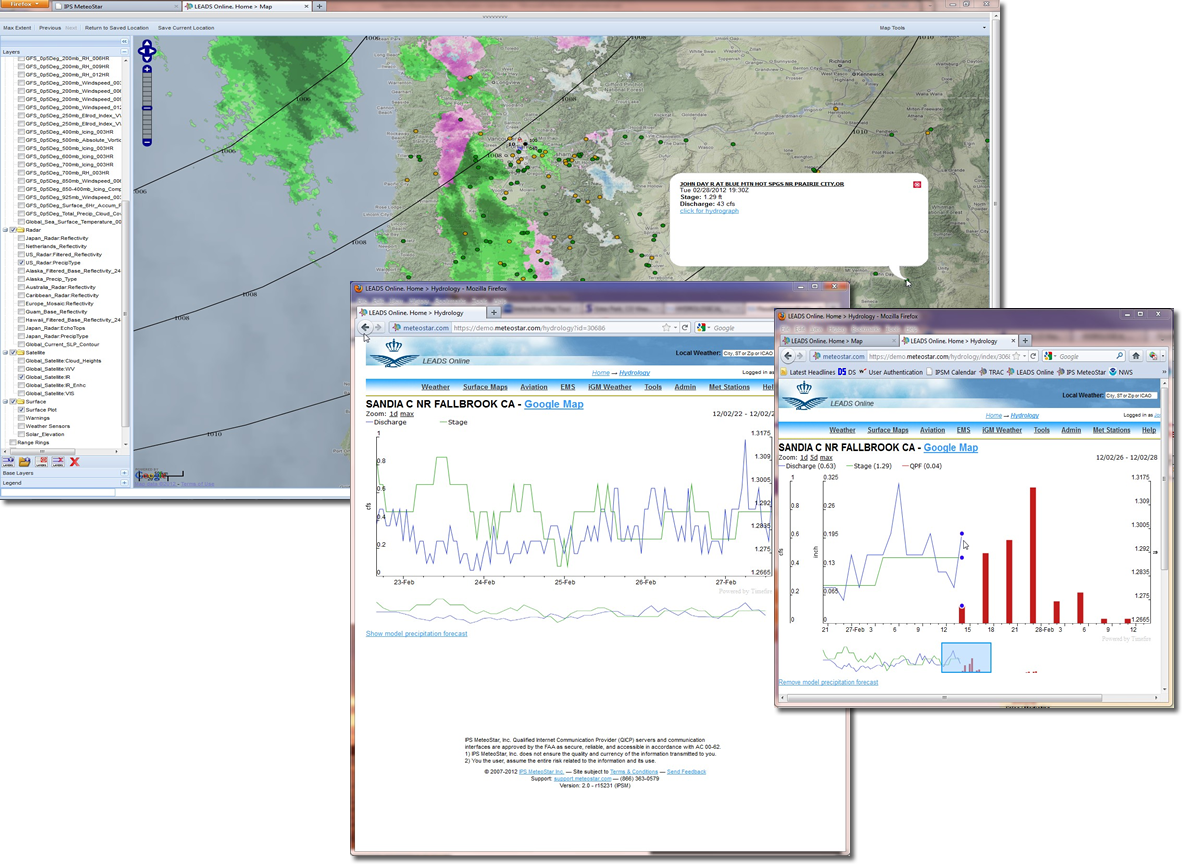Viewport: 1182px width, 864px height.
Task: Click back arrow in right hydrology window
Action: (789, 356)
